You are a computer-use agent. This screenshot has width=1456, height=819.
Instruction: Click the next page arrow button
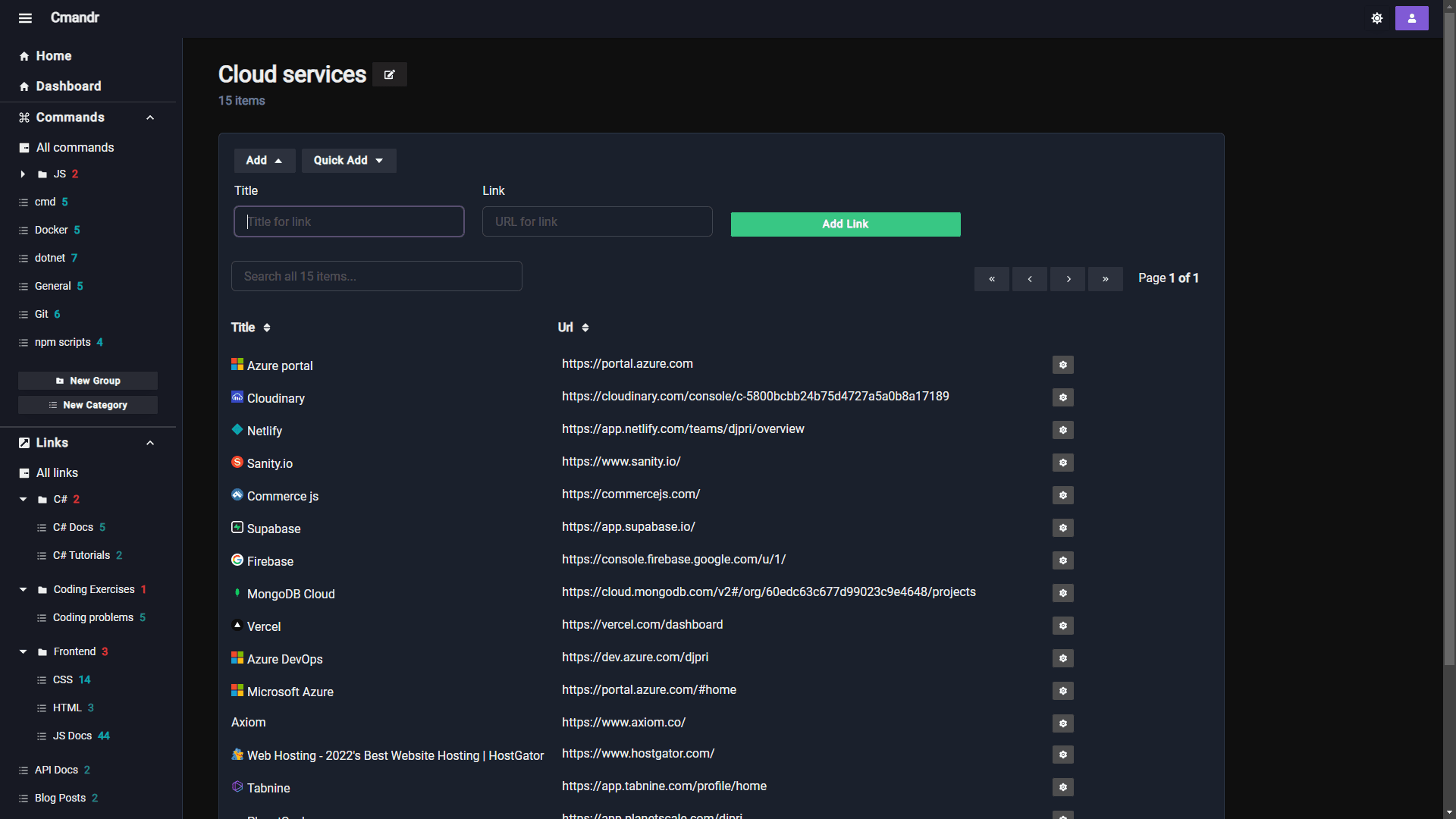pyautogui.click(x=1068, y=279)
